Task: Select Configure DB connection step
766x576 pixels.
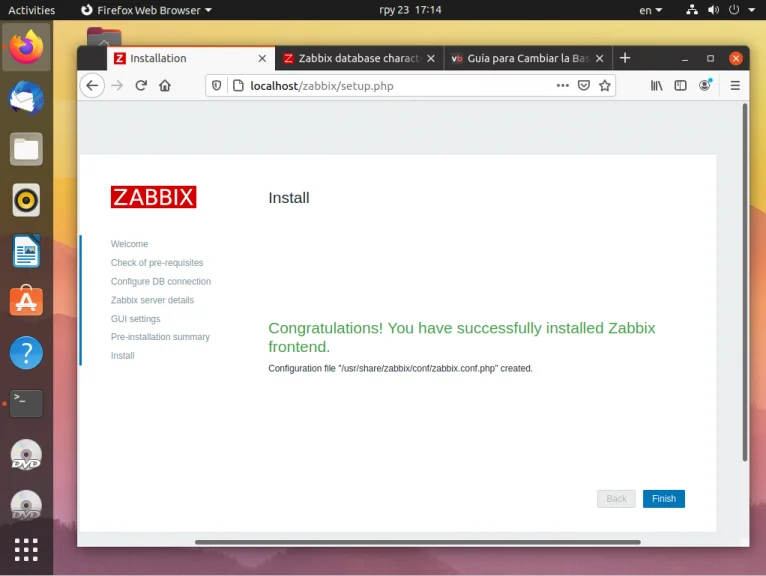Action: pyautogui.click(x=161, y=281)
